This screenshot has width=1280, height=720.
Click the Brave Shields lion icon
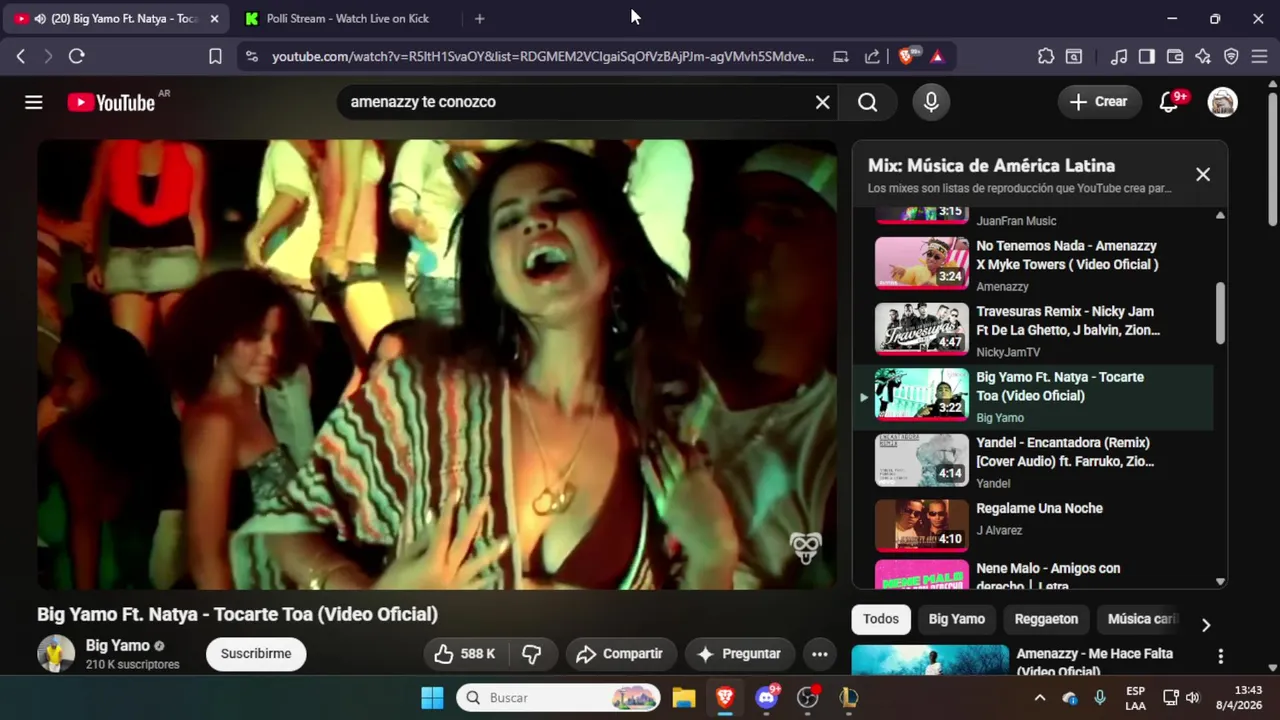907,57
